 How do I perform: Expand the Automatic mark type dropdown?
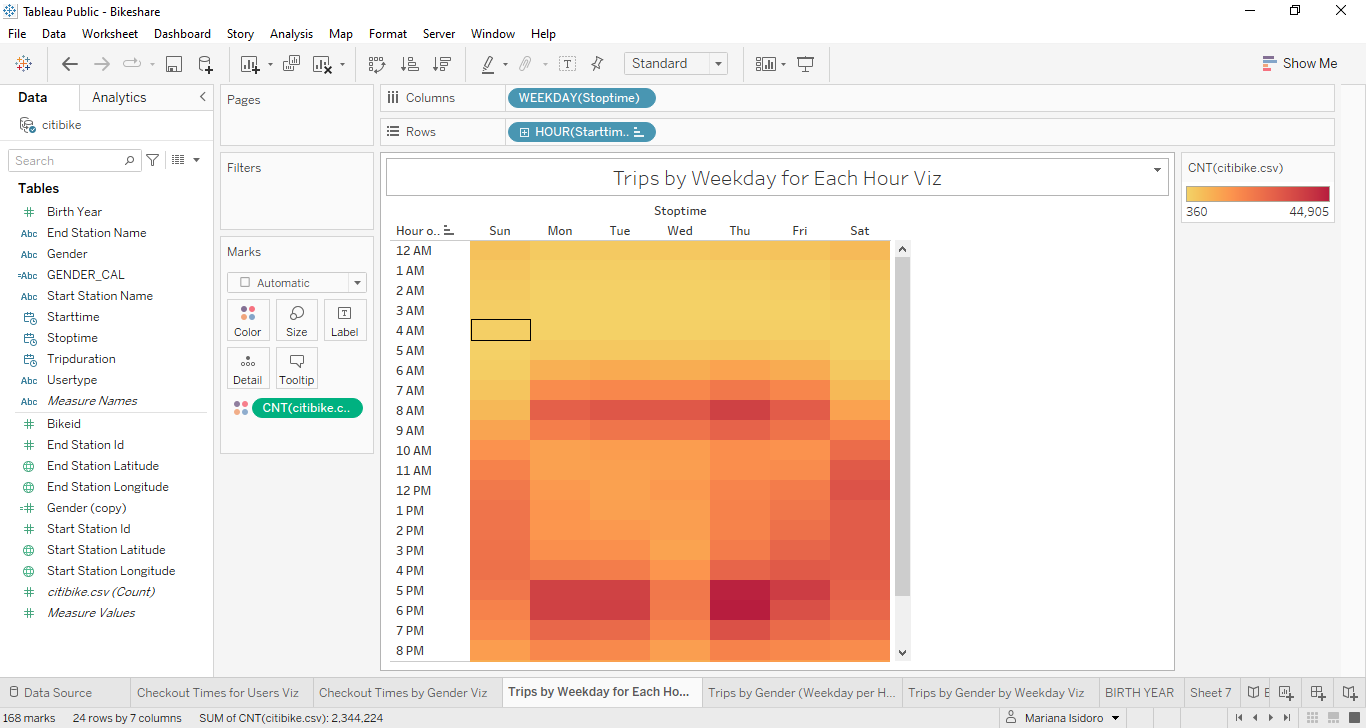[297, 283]
